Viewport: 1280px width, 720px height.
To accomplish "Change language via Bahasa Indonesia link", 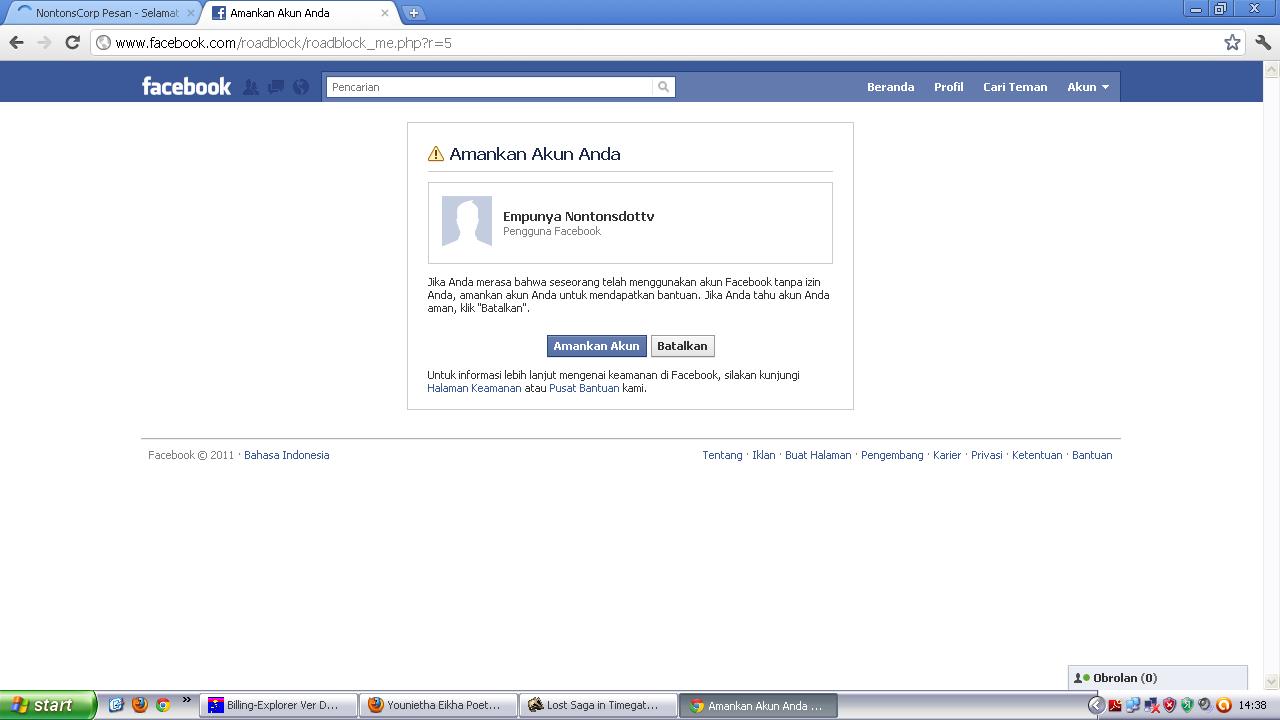I will click(286, 455).
